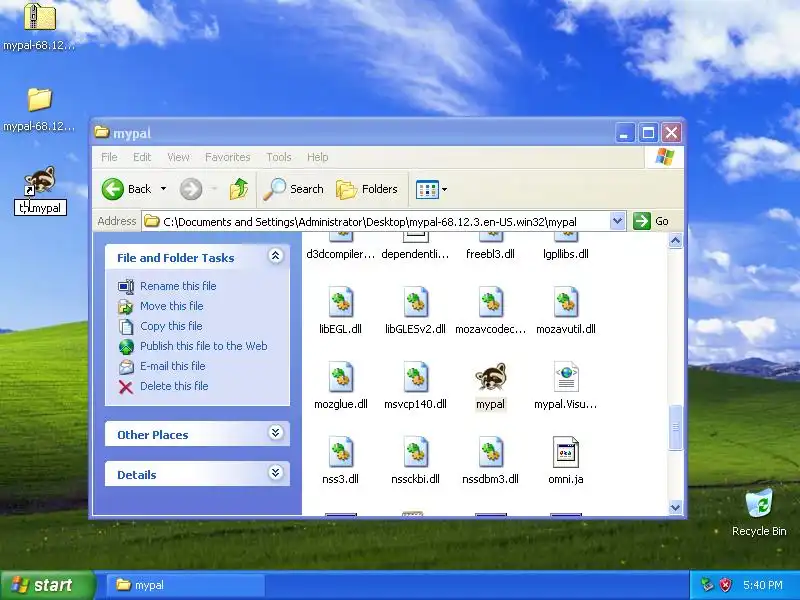Toggle the Folders pane

click(x=367, y=189)
